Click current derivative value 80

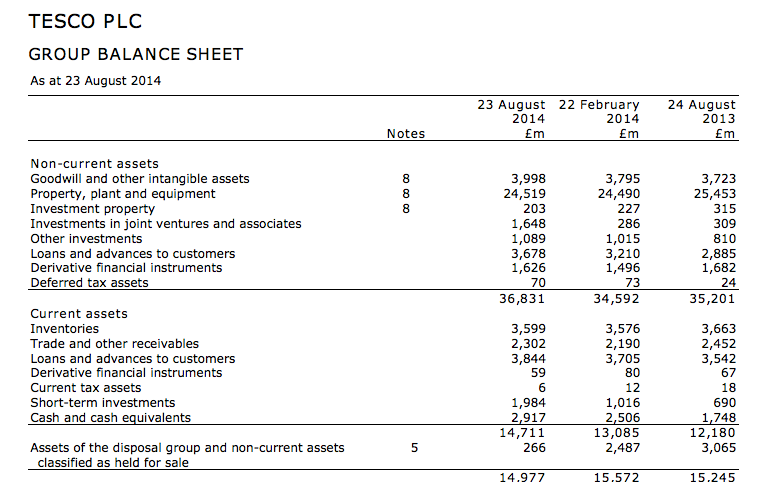click(632, 373)
